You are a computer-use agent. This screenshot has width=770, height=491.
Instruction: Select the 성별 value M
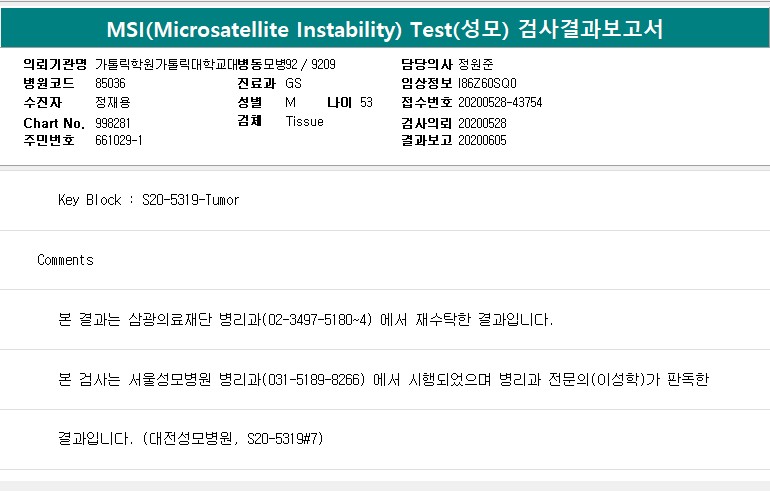coord(290,102)
